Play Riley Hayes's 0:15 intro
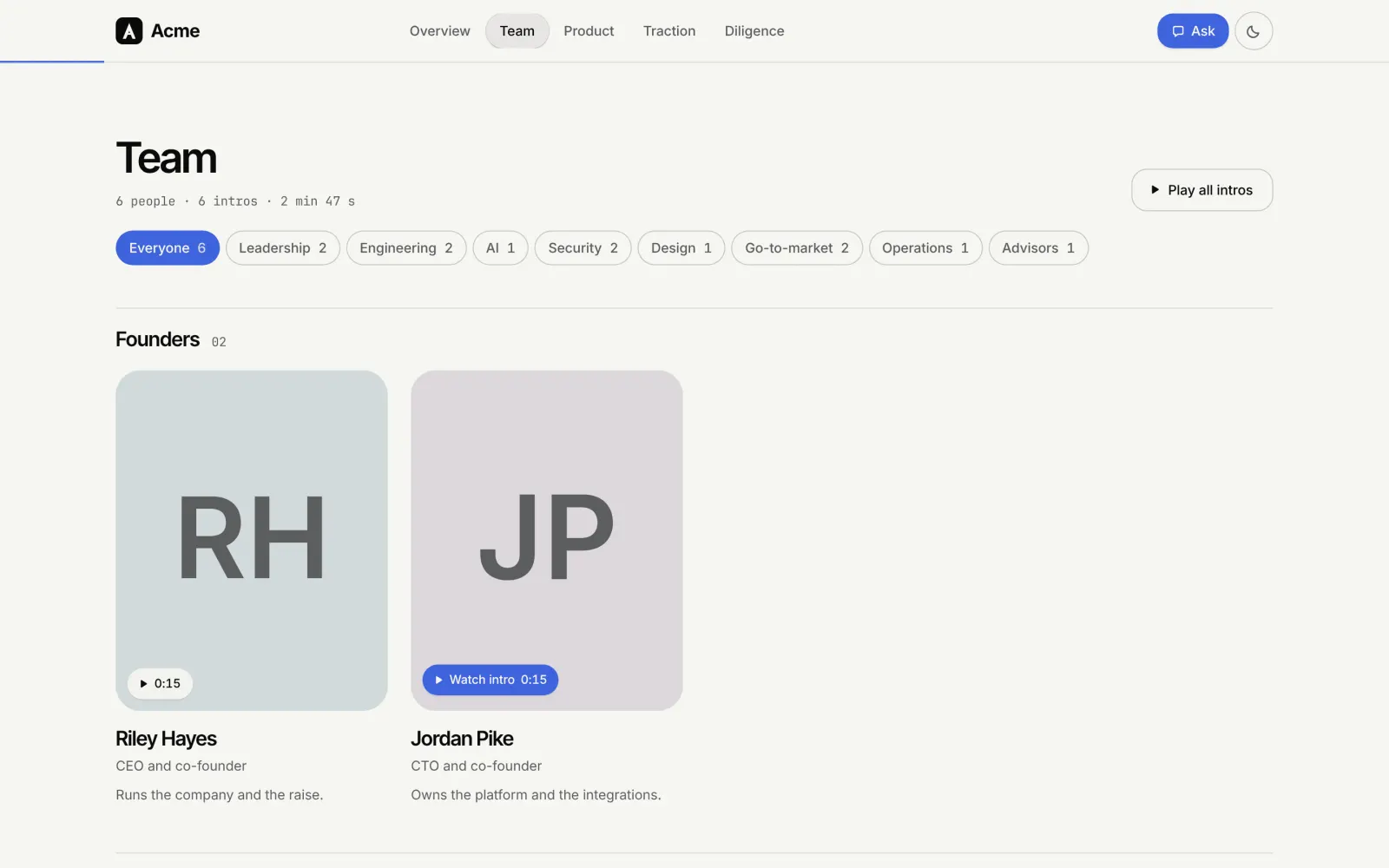The height and width of the screenshot is (868, 1389). [x=161, y=684]
